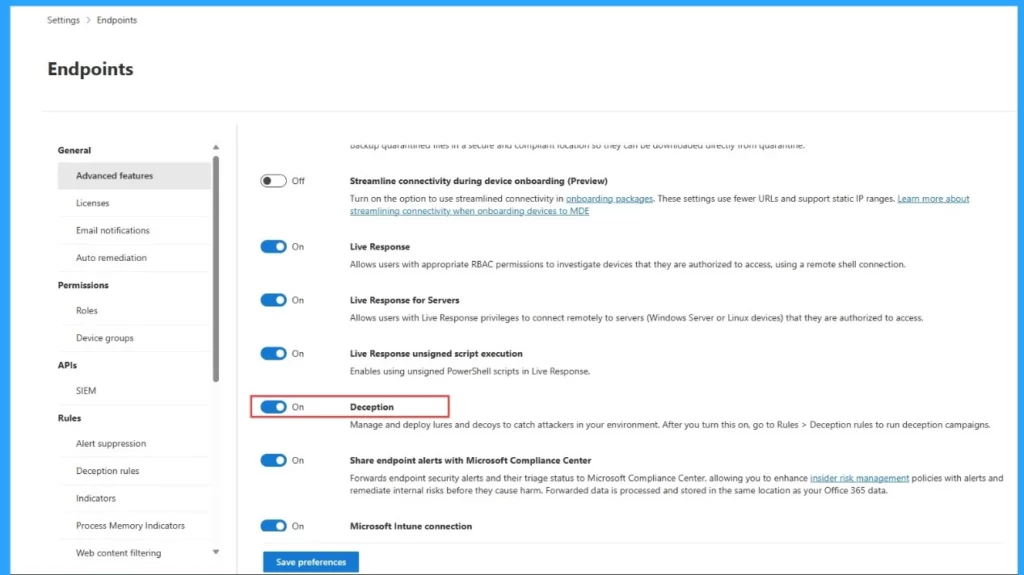Click the Live Response feature title

(379, 247)
